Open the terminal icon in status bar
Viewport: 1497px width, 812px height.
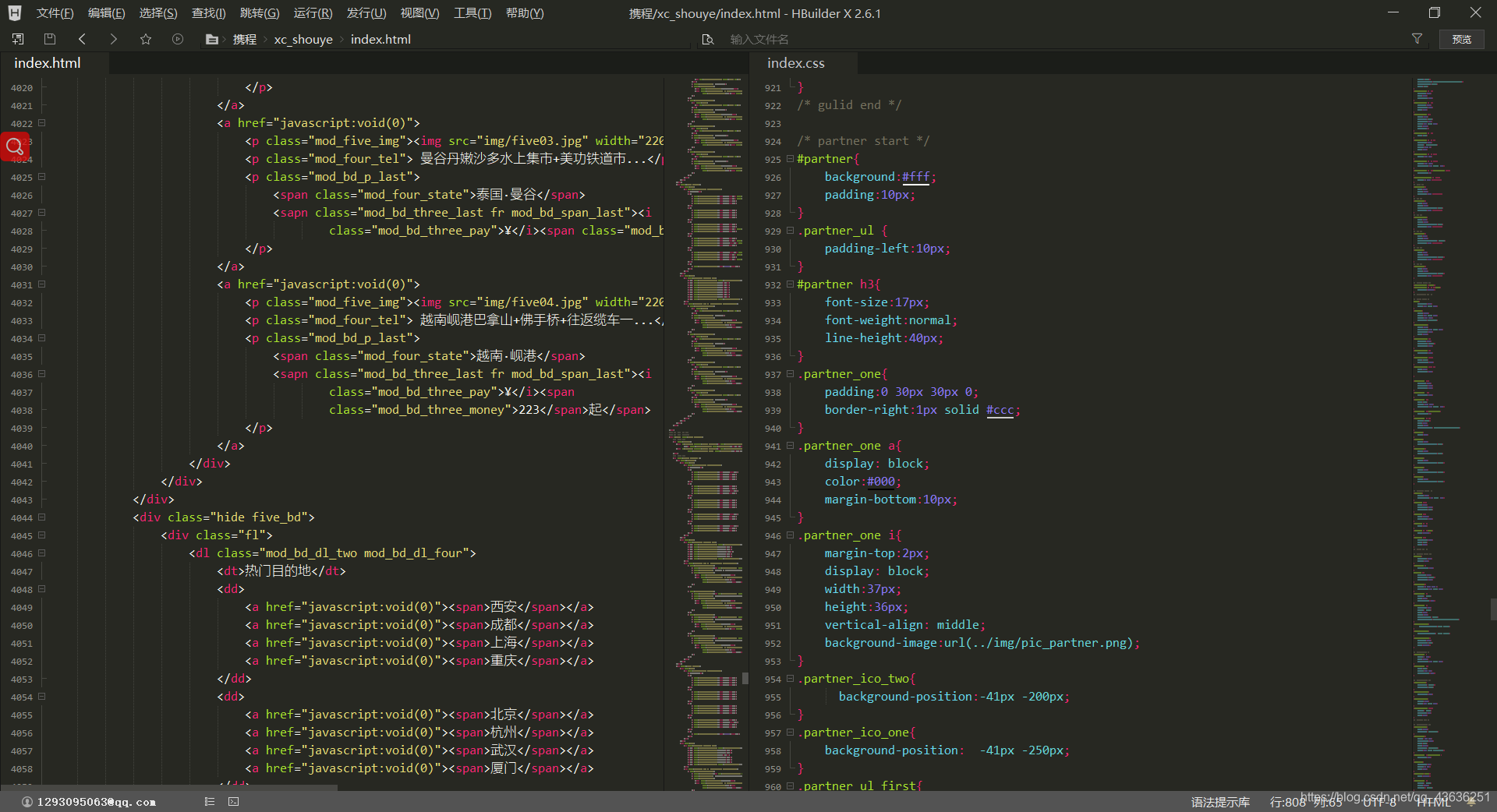click(234, 801)
